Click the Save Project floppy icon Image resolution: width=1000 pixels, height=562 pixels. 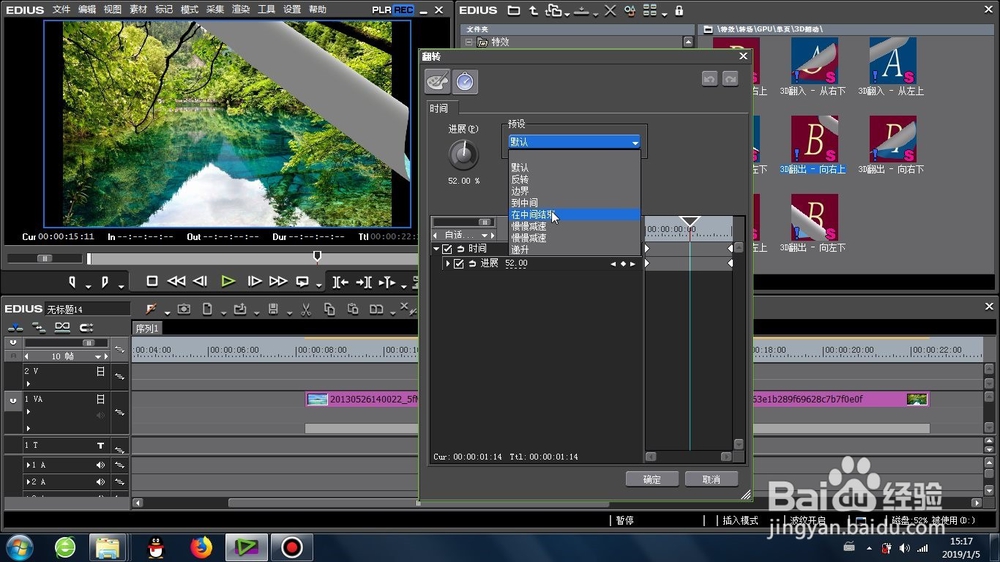(x=273, y=309)
